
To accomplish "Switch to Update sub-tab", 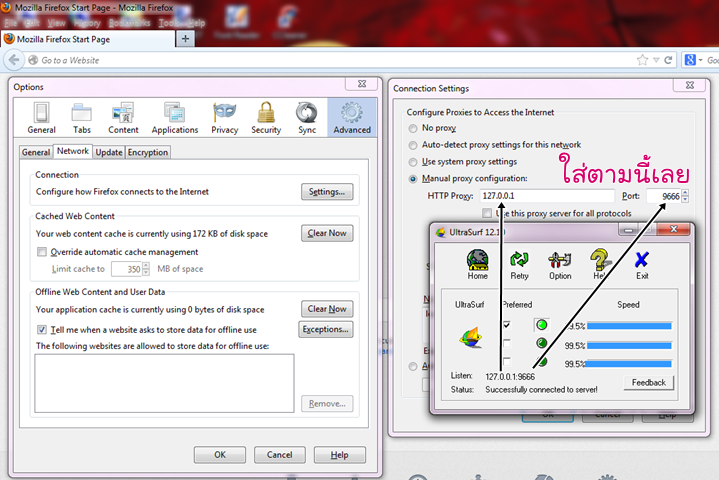I will (x=109, y=152).
